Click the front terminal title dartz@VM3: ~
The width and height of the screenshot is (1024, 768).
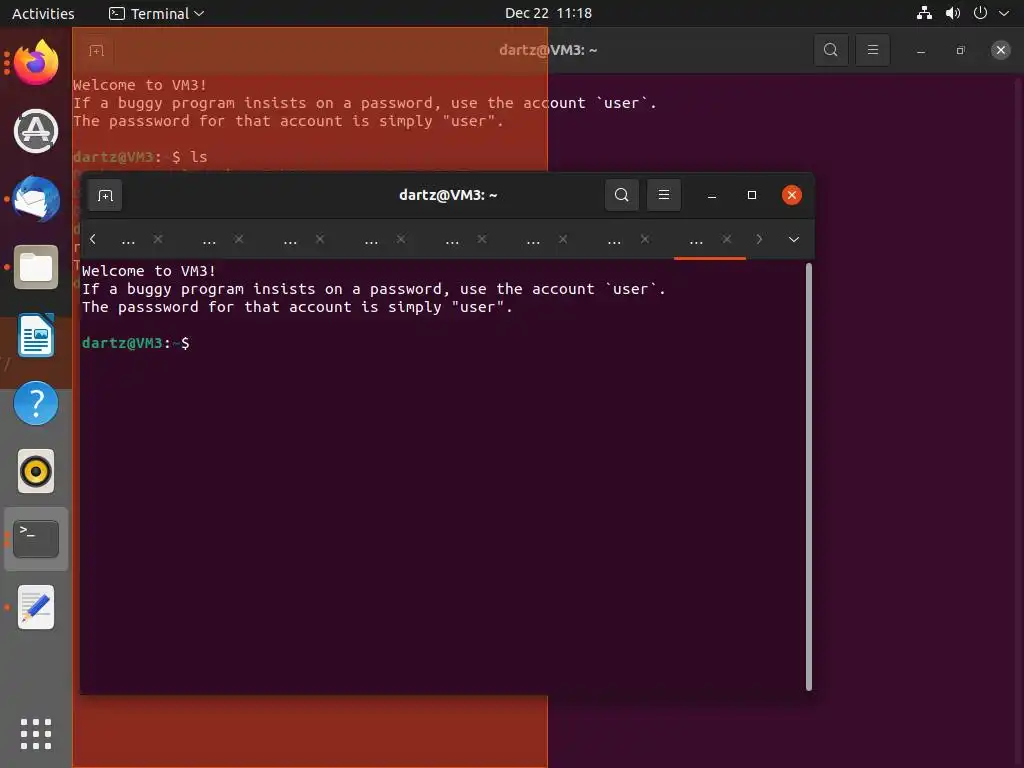point(448,195)
